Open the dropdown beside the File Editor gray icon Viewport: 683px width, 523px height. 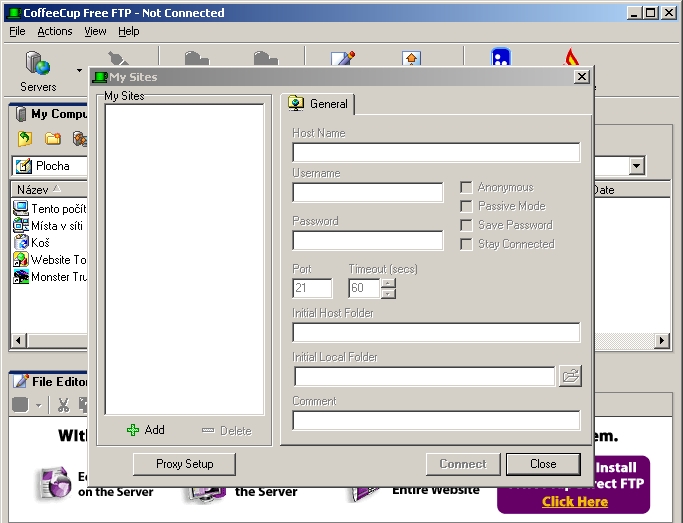pyautogui.click(x=39, y=405)
